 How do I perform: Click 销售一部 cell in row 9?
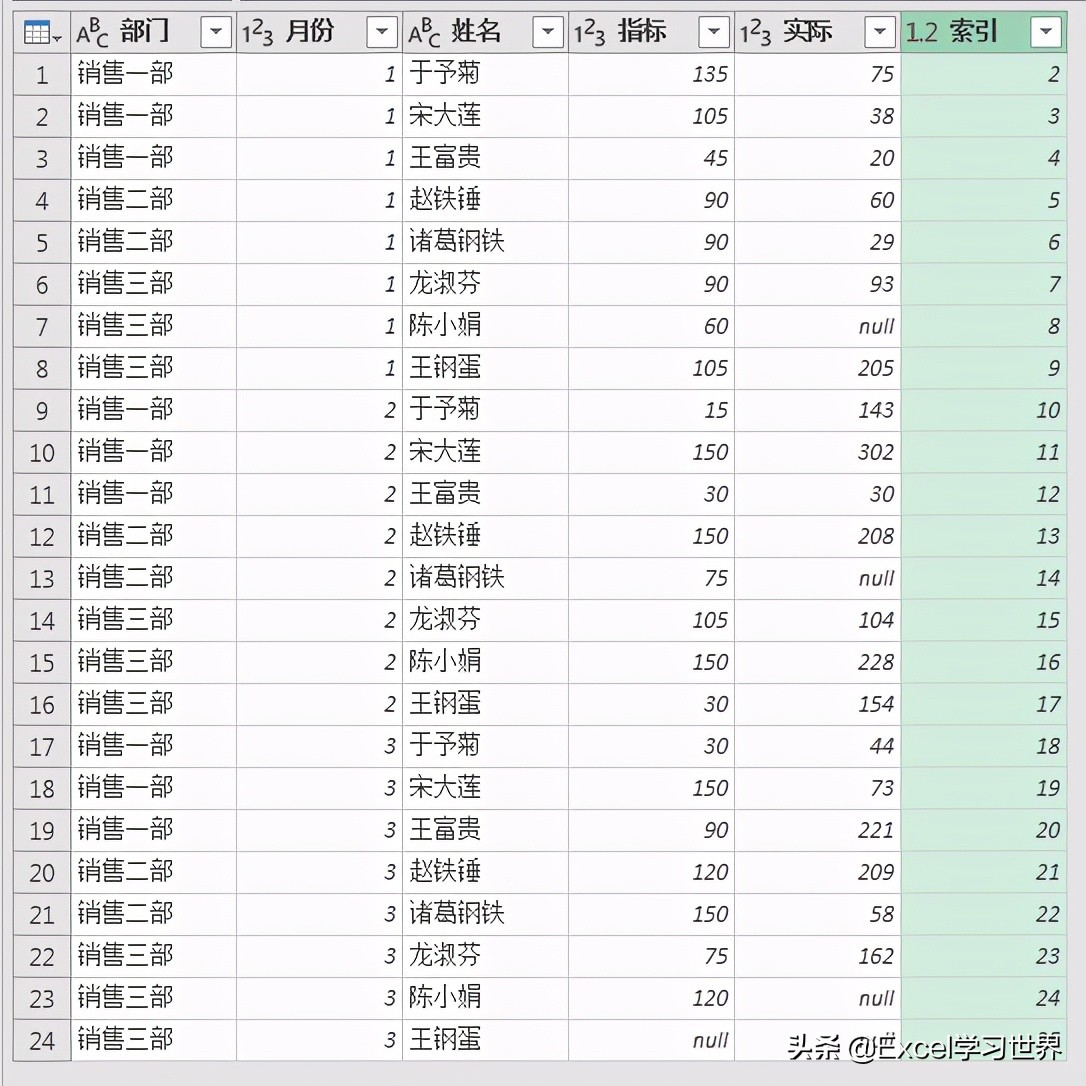click(x=153, y=411)
